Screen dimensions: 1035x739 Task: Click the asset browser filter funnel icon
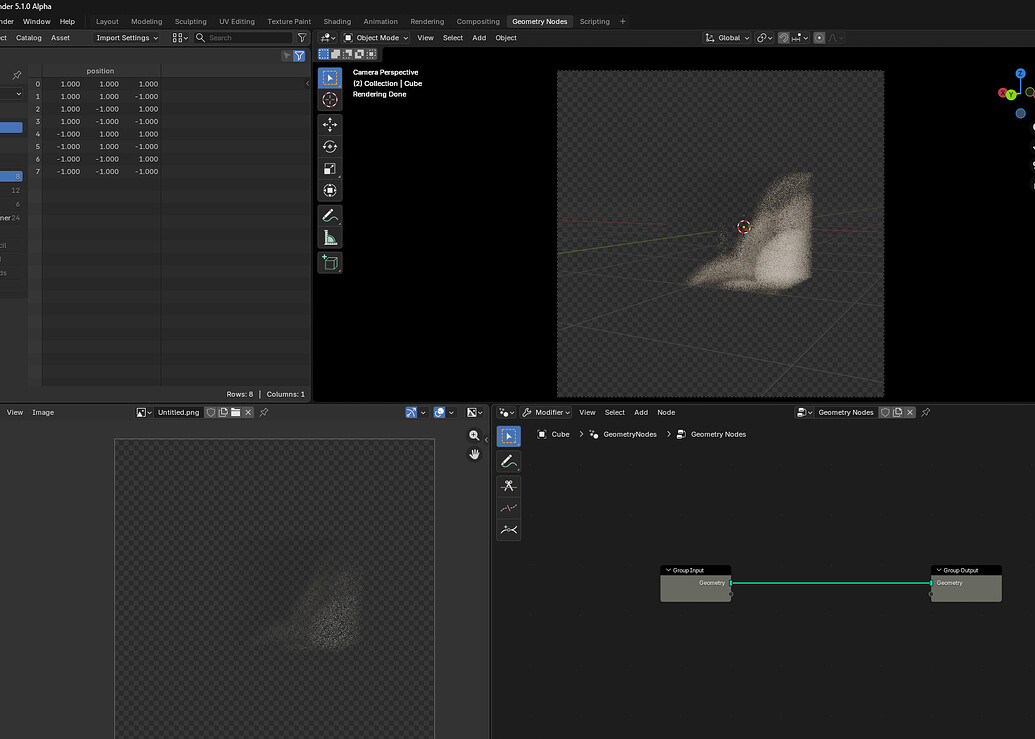302,38
